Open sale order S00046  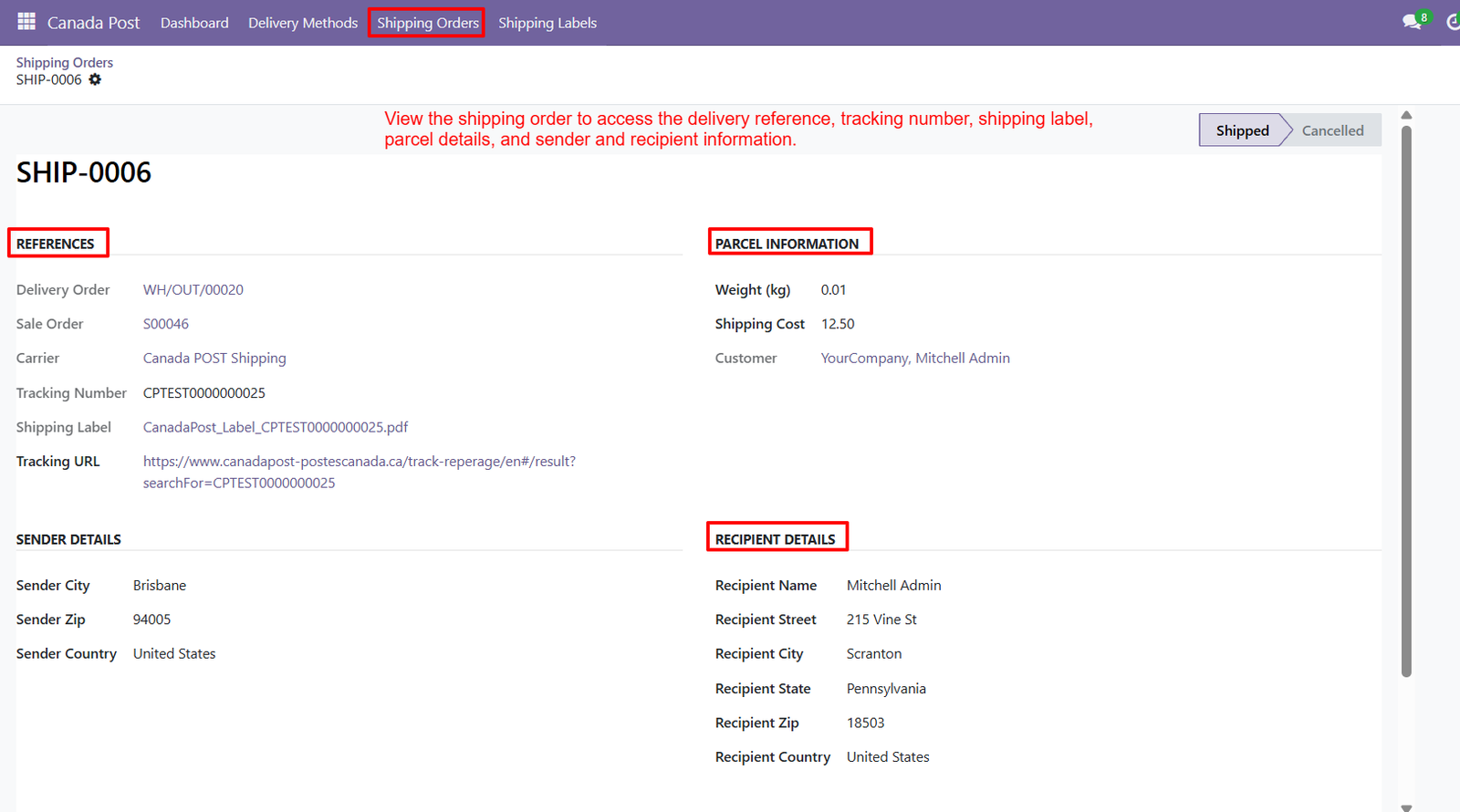166,324
